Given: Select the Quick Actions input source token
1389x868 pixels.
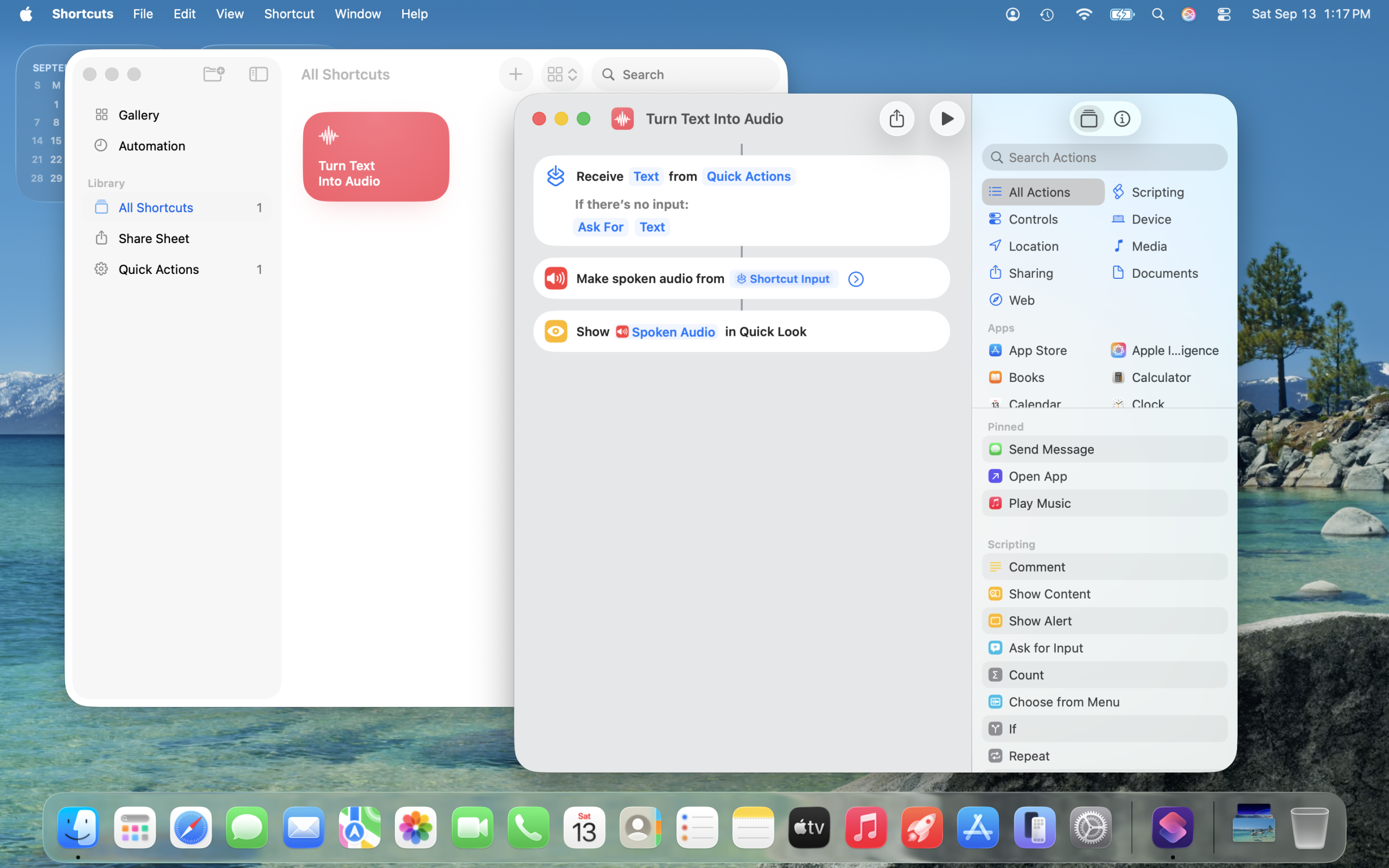Looking at the screenshot, I should pyautogui.click(x=748, y=176).
